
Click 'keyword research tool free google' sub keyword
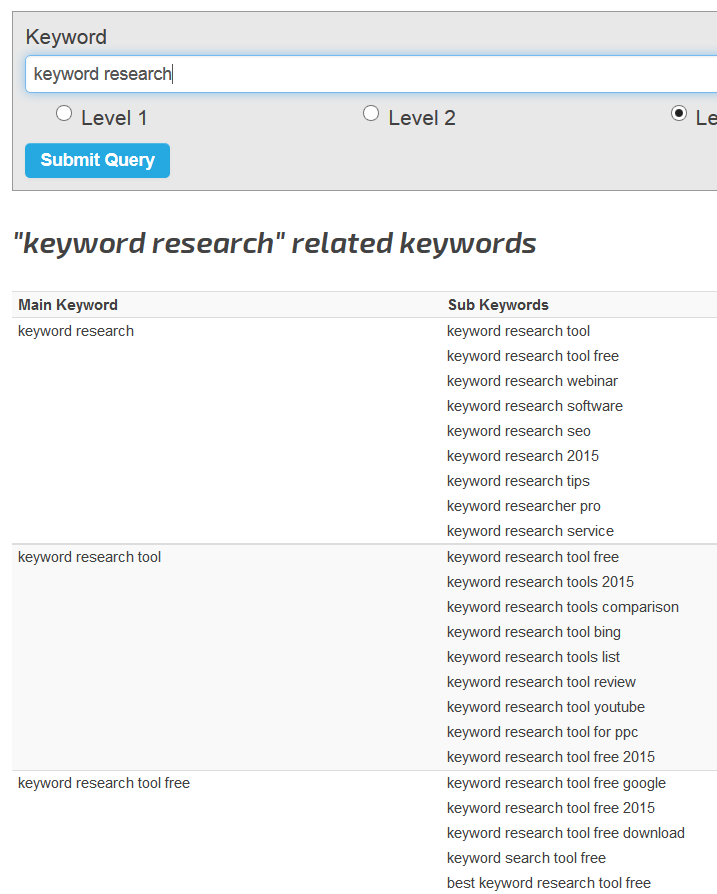[x=556, y=783]
